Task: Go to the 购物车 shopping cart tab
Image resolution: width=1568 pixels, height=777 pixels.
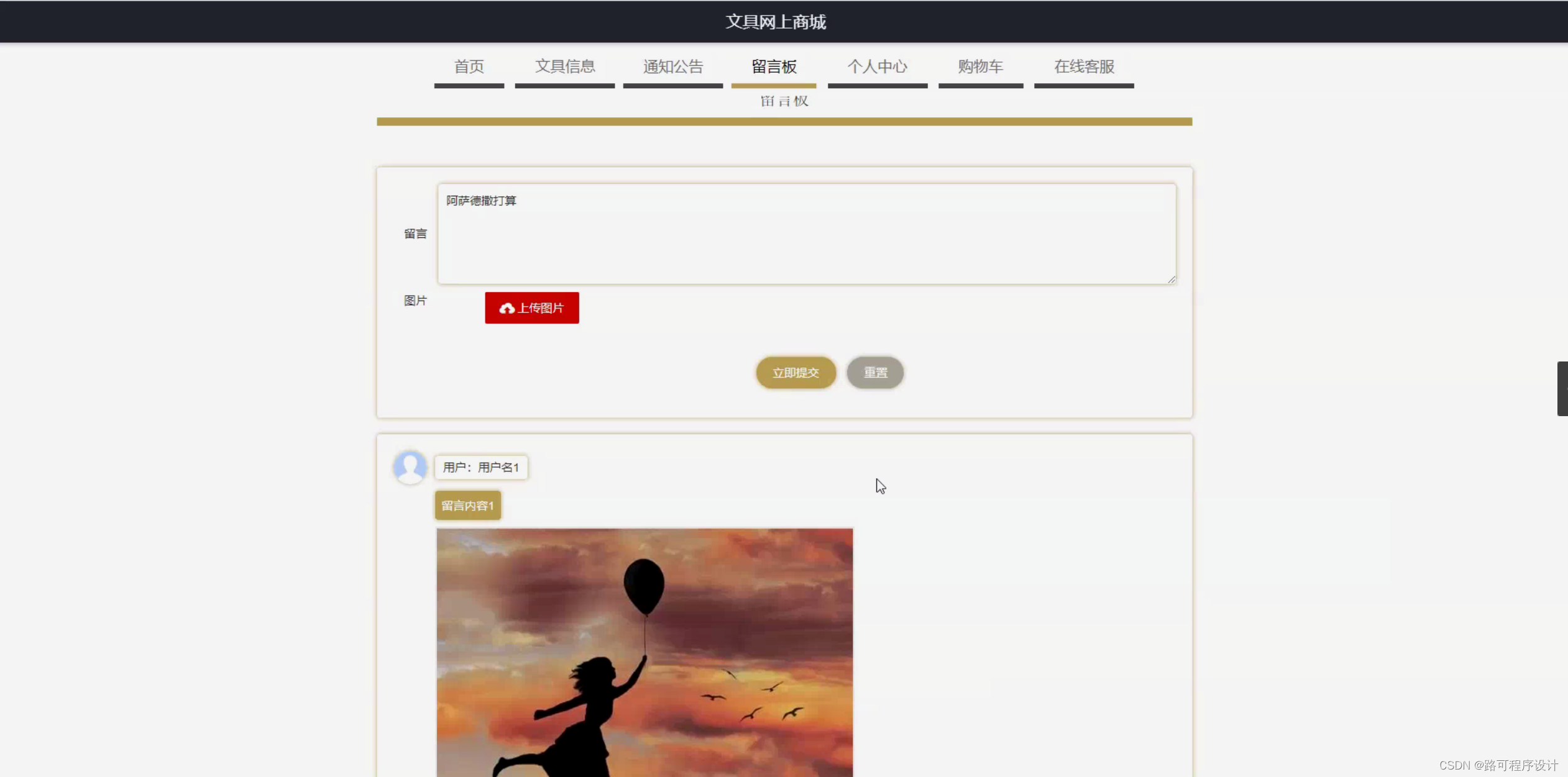Action: [979, 66]
